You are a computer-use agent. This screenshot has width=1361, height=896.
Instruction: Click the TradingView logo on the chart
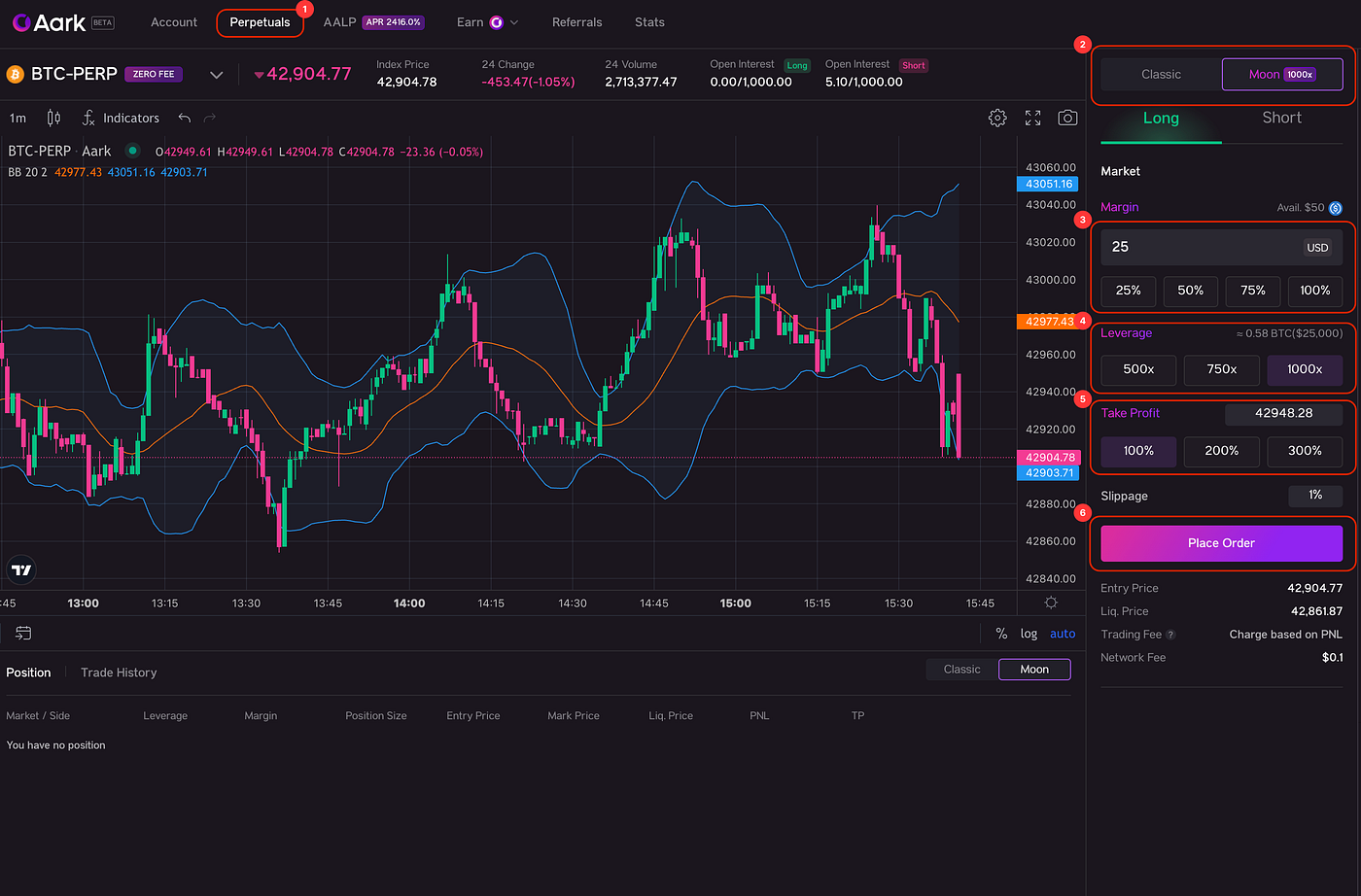point(21,569)
